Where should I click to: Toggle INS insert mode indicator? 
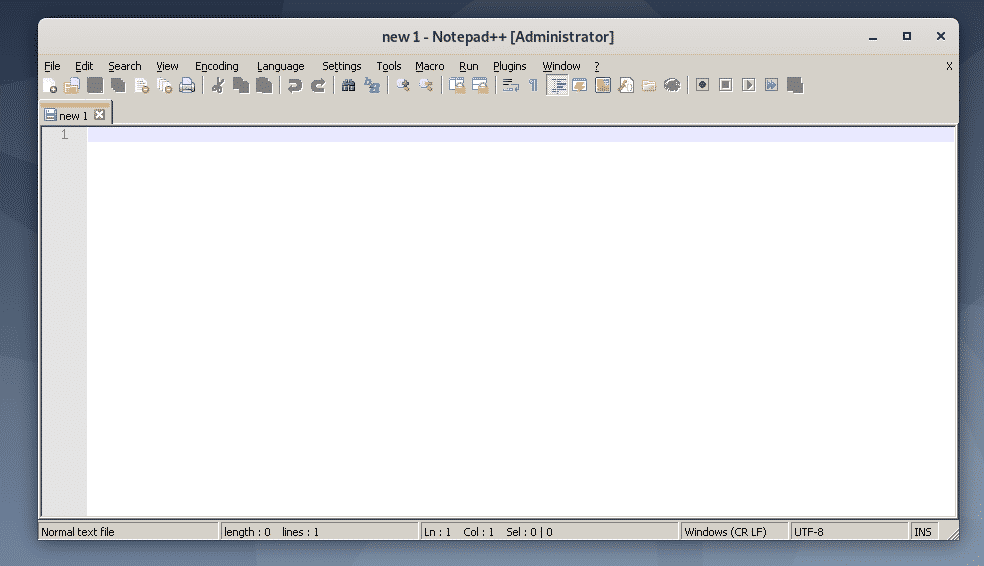[x=922, y=532]
